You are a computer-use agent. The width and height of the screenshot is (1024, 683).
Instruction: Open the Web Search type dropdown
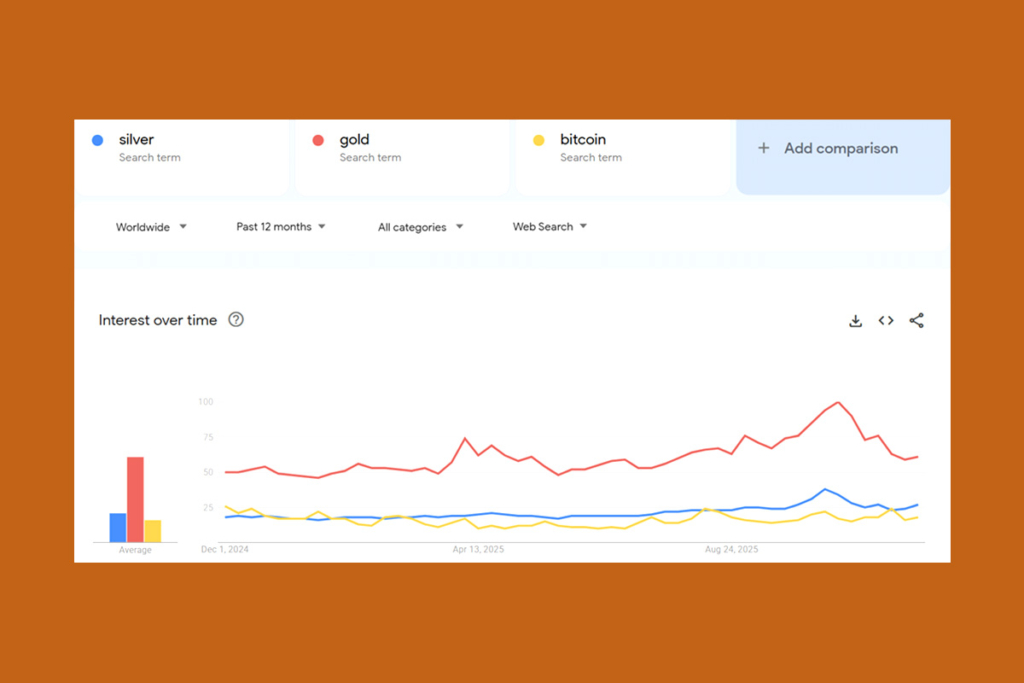(548, 227)
